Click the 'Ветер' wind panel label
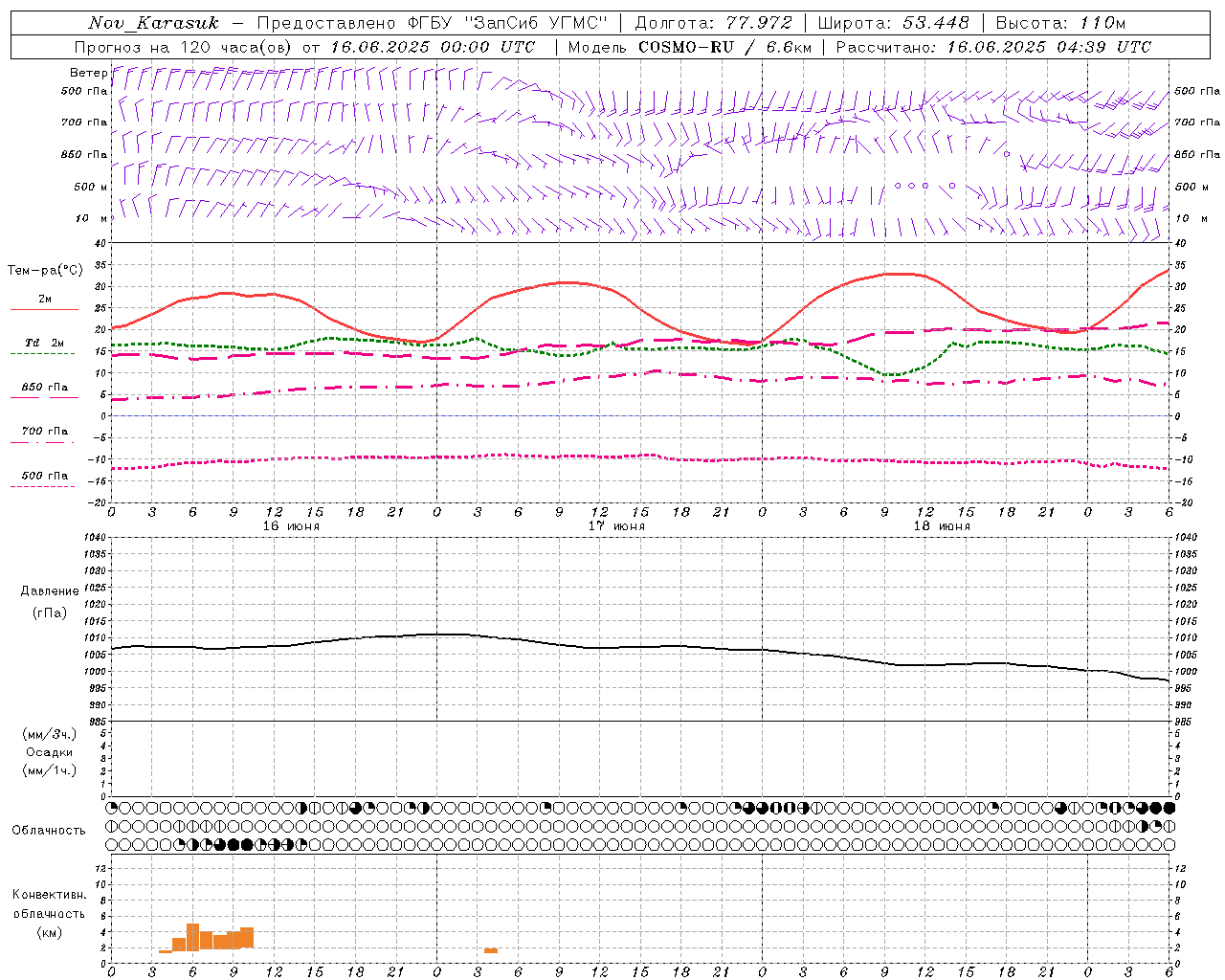The width and height of the screenshot is (1225, 980). tap(88, 73)
